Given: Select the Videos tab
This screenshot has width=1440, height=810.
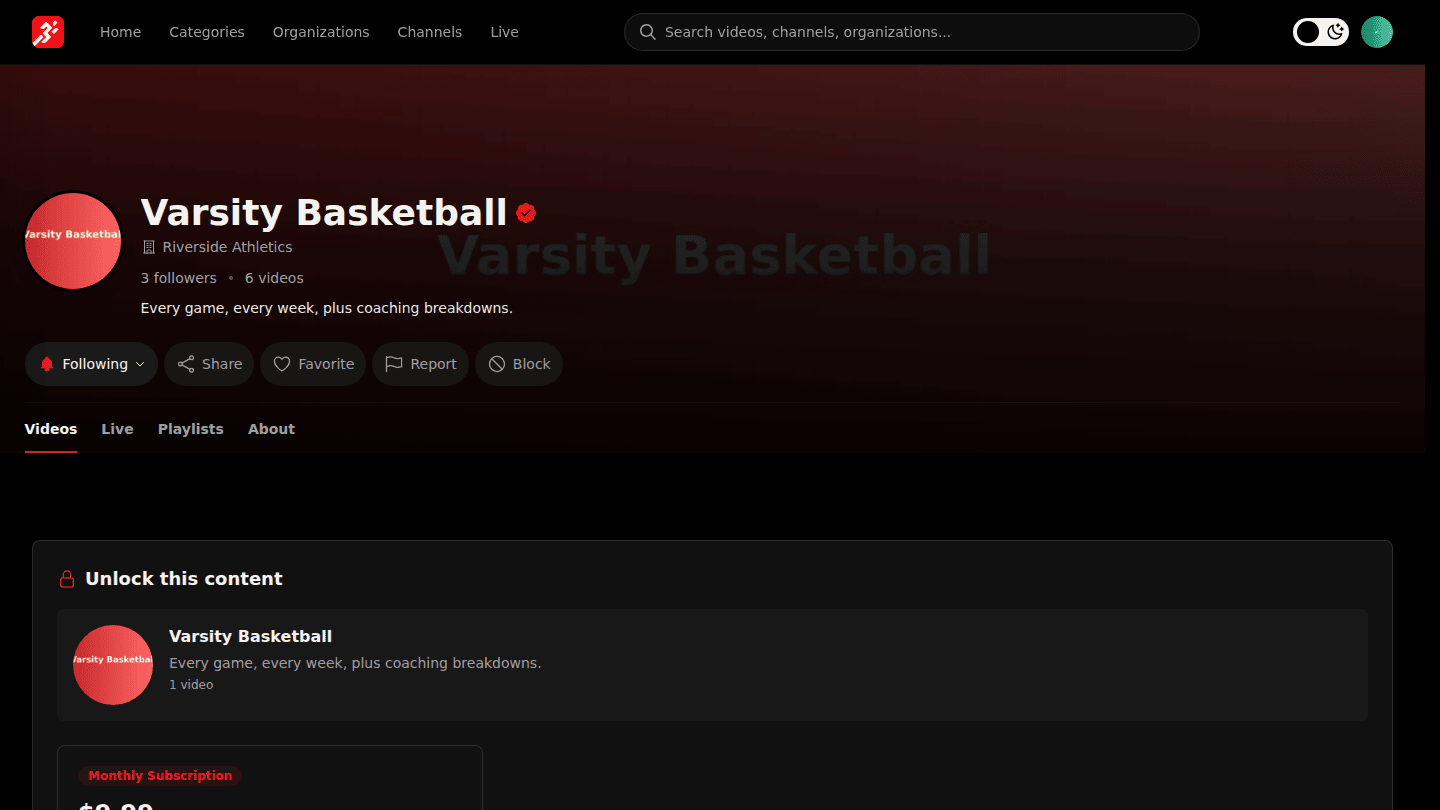Looking at the screenshot, I should [51, 429].
